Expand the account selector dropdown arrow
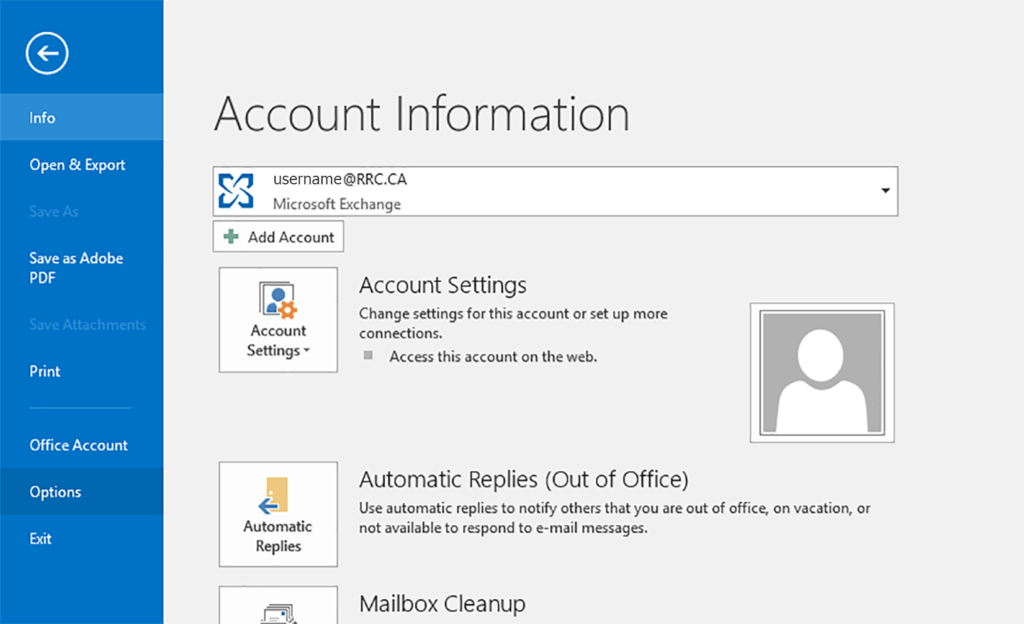This screenshot has height=624, width=1024. [885, 191]
